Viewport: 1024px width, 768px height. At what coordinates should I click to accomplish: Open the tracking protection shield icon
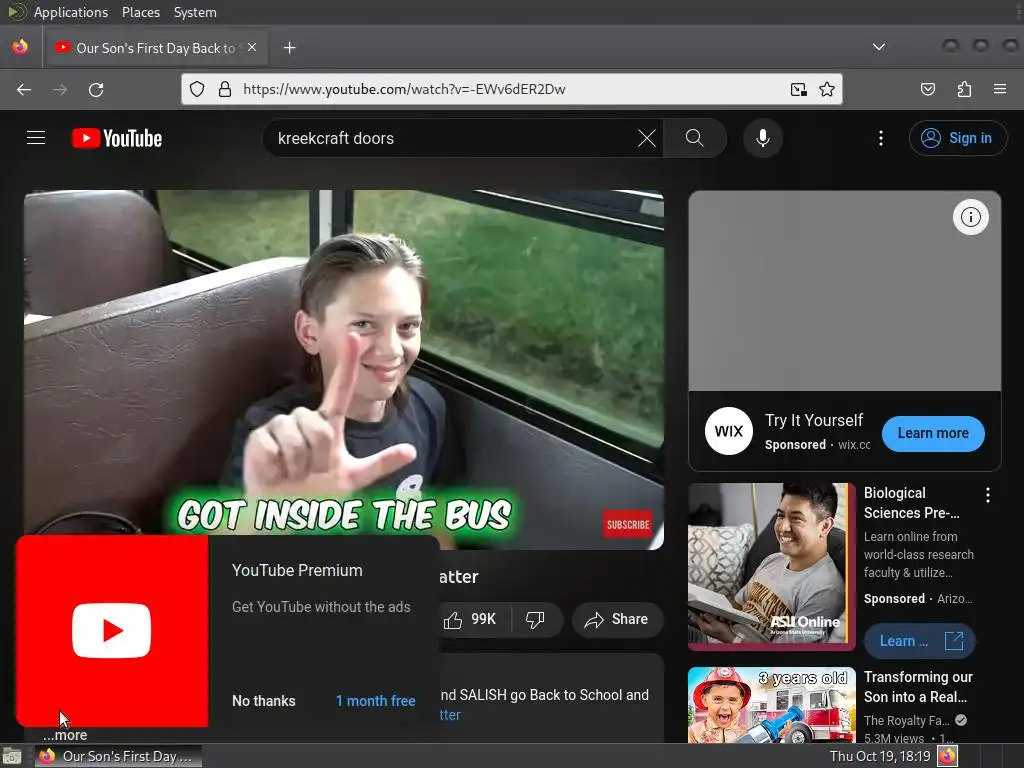197,89
